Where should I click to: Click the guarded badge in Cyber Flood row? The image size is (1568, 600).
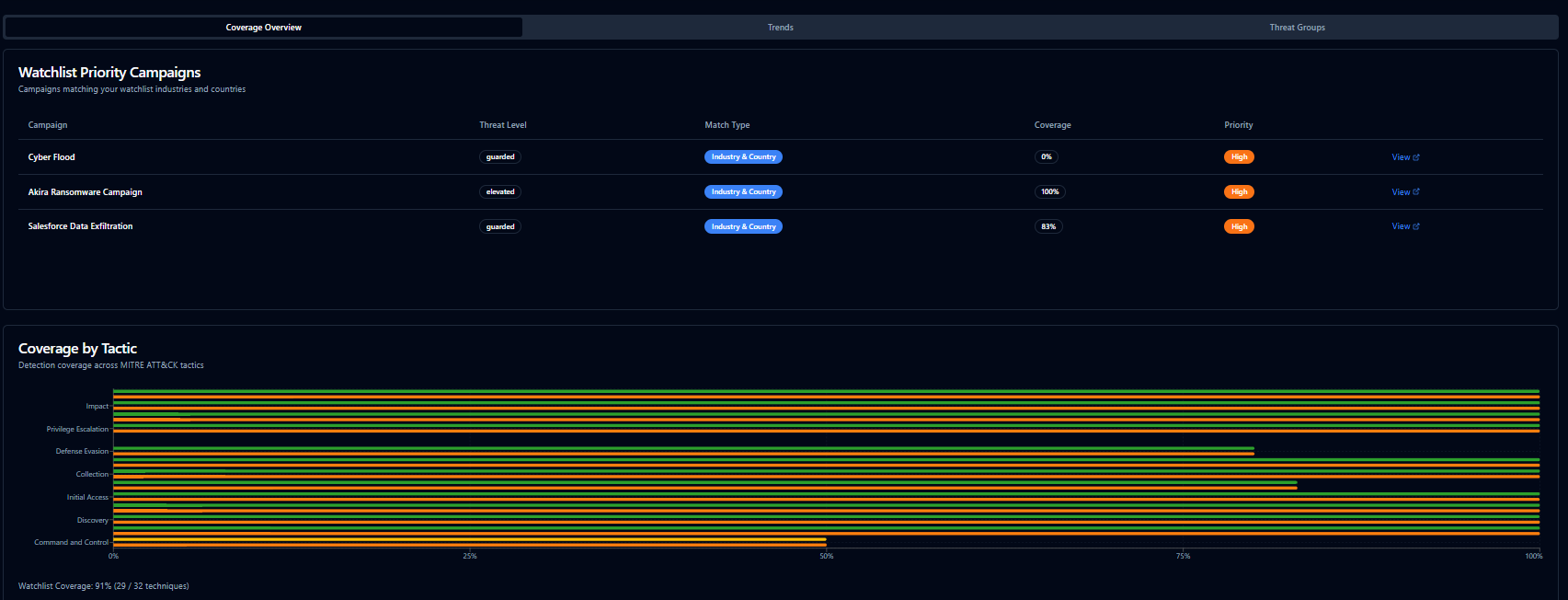[500, 157]
